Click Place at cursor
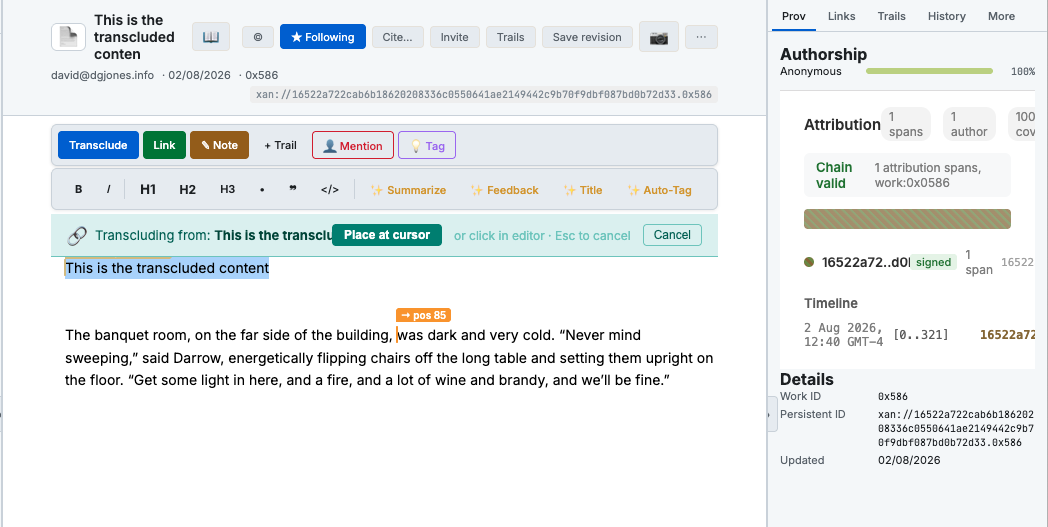Screen dimensions: 1048x527 click(x=387, y=235)
